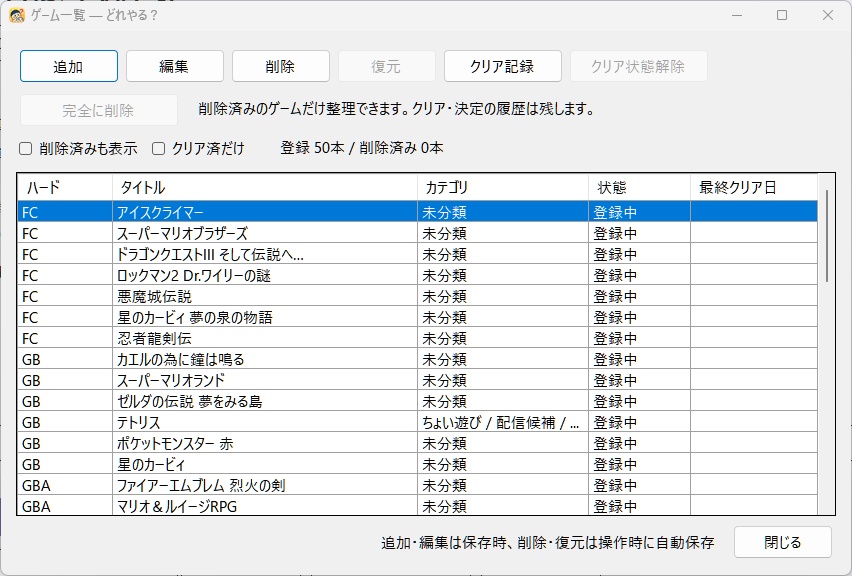Click the 登録 50本 / 削除済み 0本 counter text

pos(362,148)
